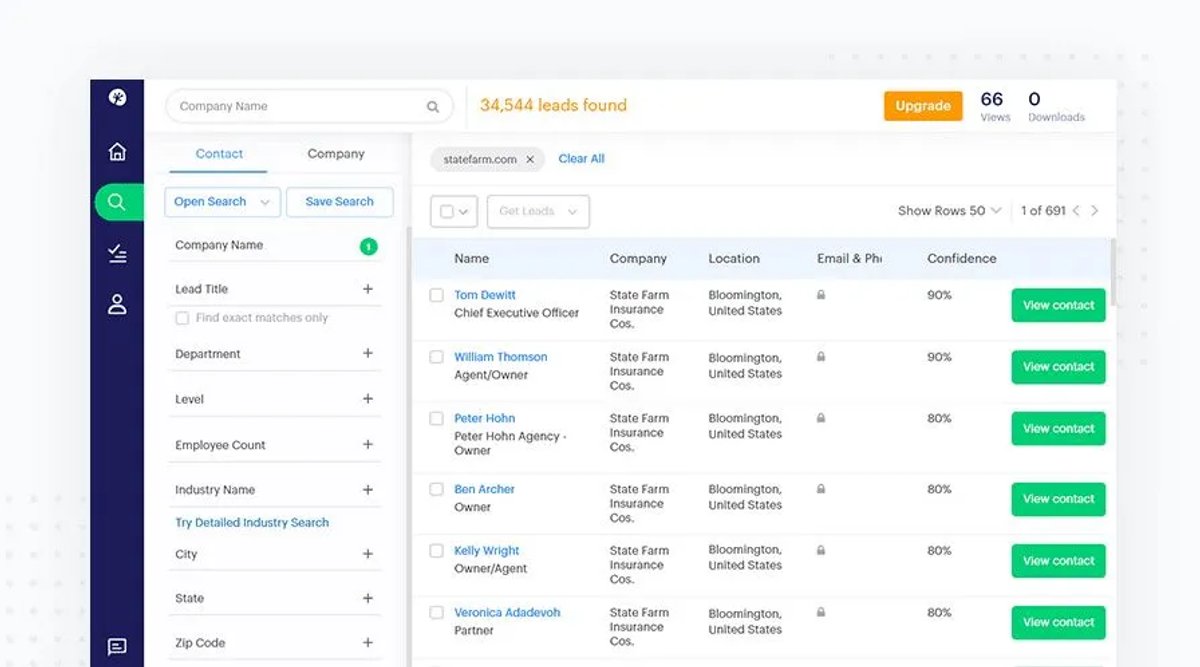Image resolution: width=1200 pixels, height=667 pixels.
Task: Click the orange Upgrade button
Action: [923, 106]
